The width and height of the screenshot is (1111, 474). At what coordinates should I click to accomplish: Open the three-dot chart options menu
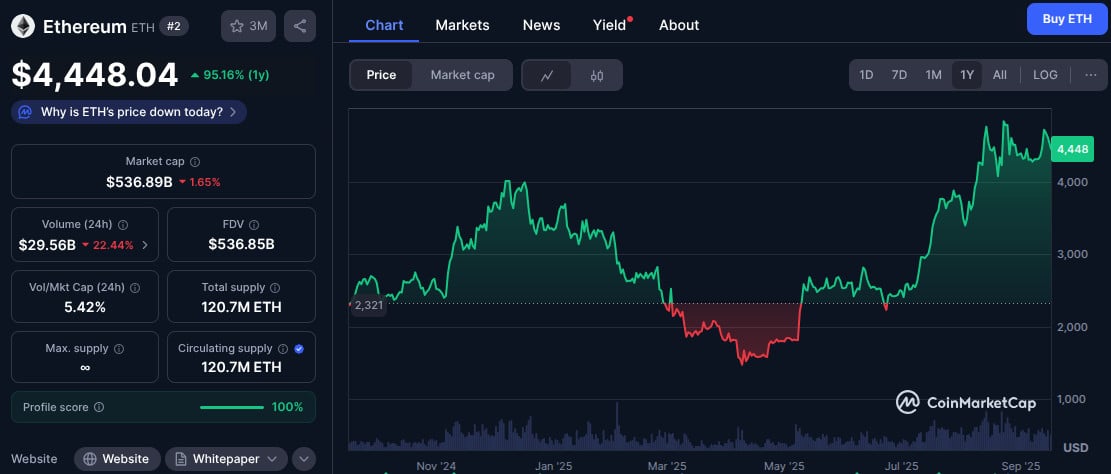pyautogui.click(x=1090, y=75)
